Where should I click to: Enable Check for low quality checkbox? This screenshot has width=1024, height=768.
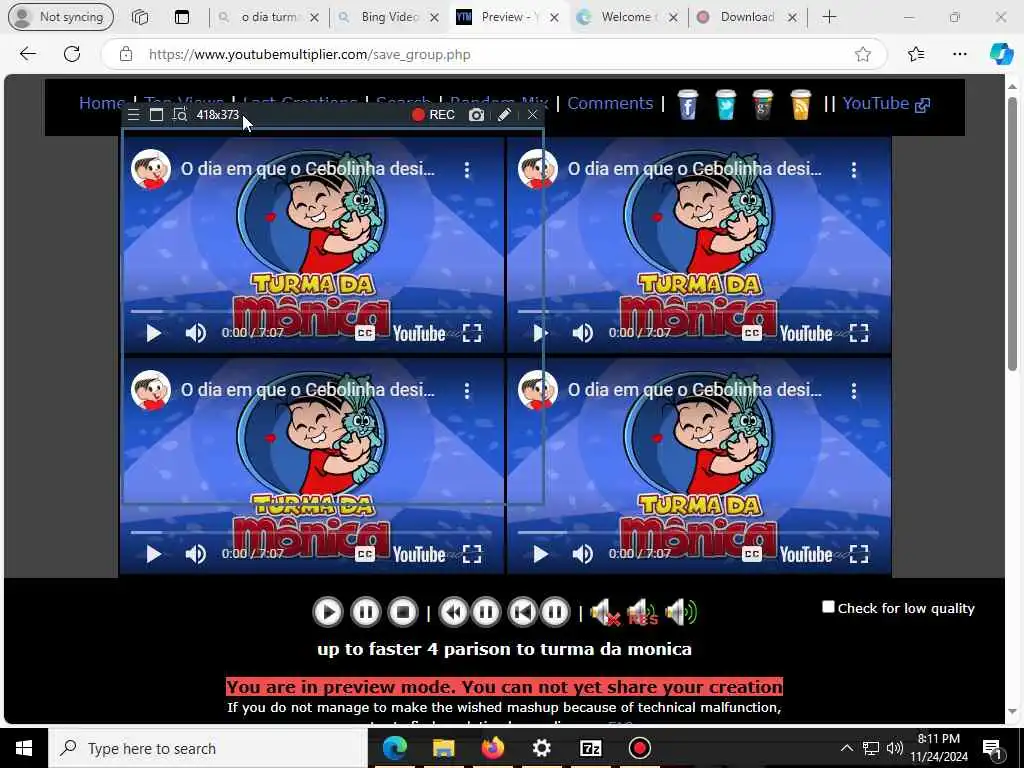point(828,607)
